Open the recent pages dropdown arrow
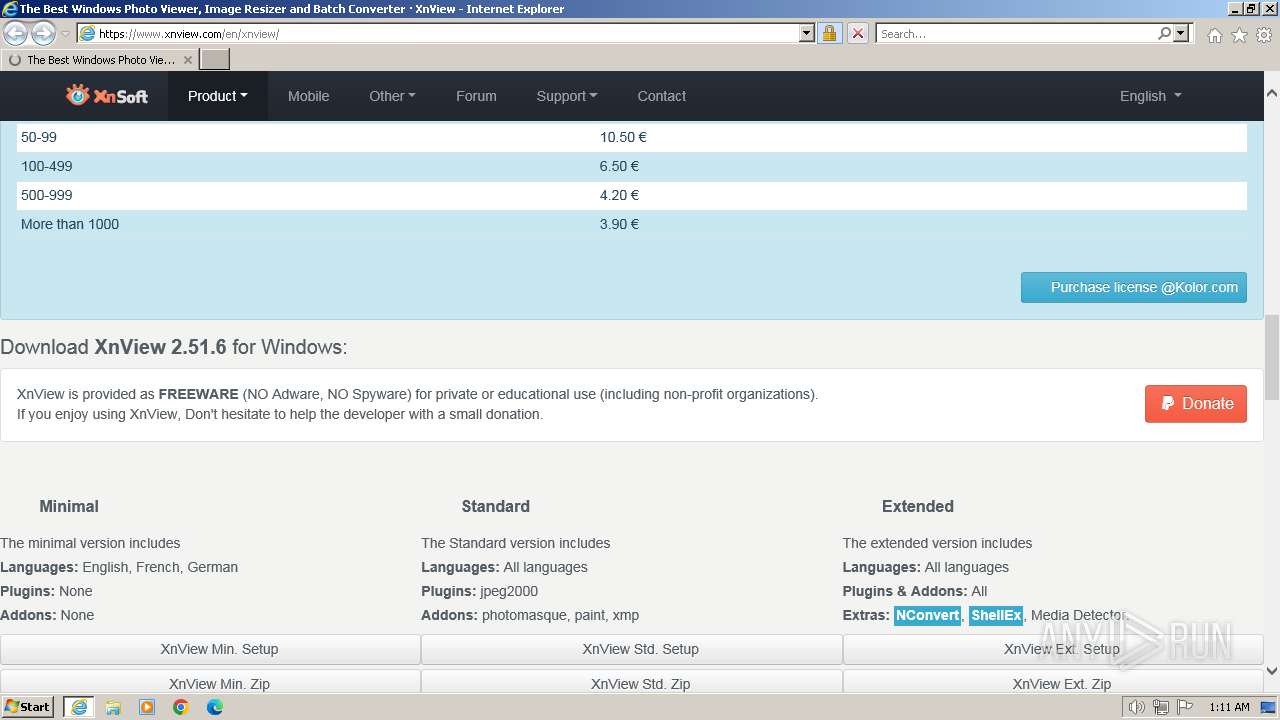The image size is (1280, 720). (65, 34)
